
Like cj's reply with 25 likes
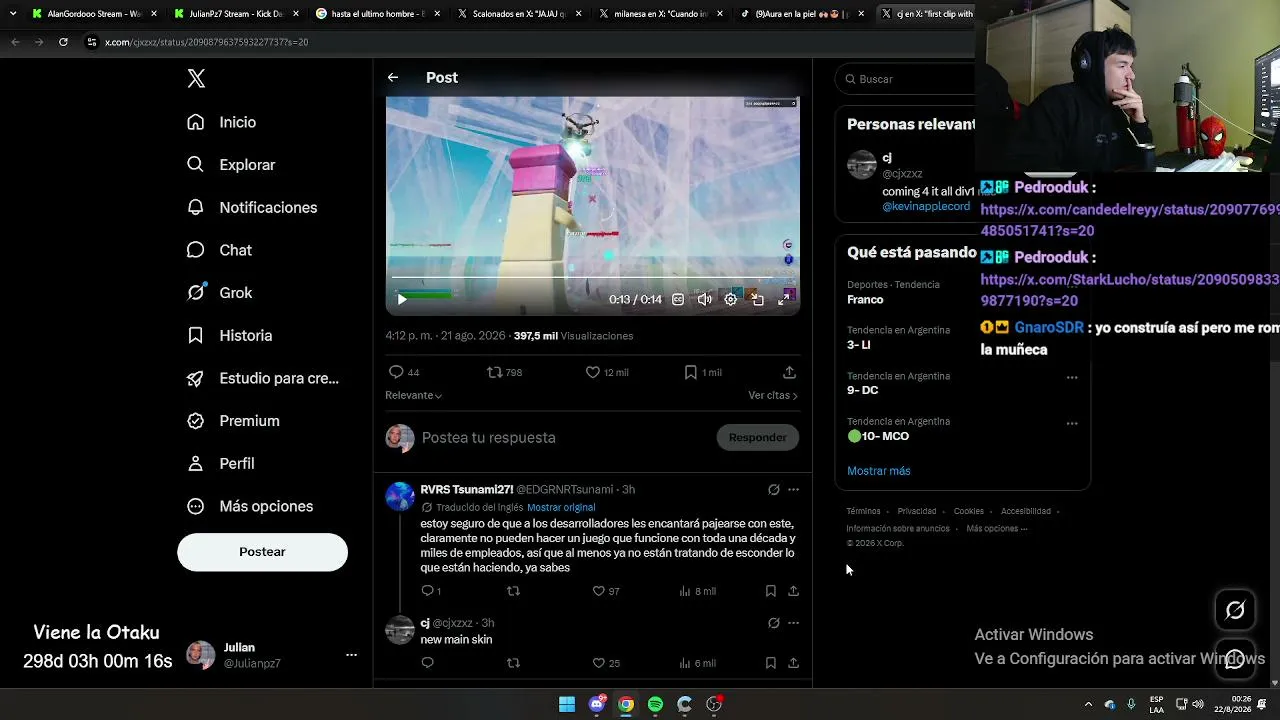click(x=606, y=663)
